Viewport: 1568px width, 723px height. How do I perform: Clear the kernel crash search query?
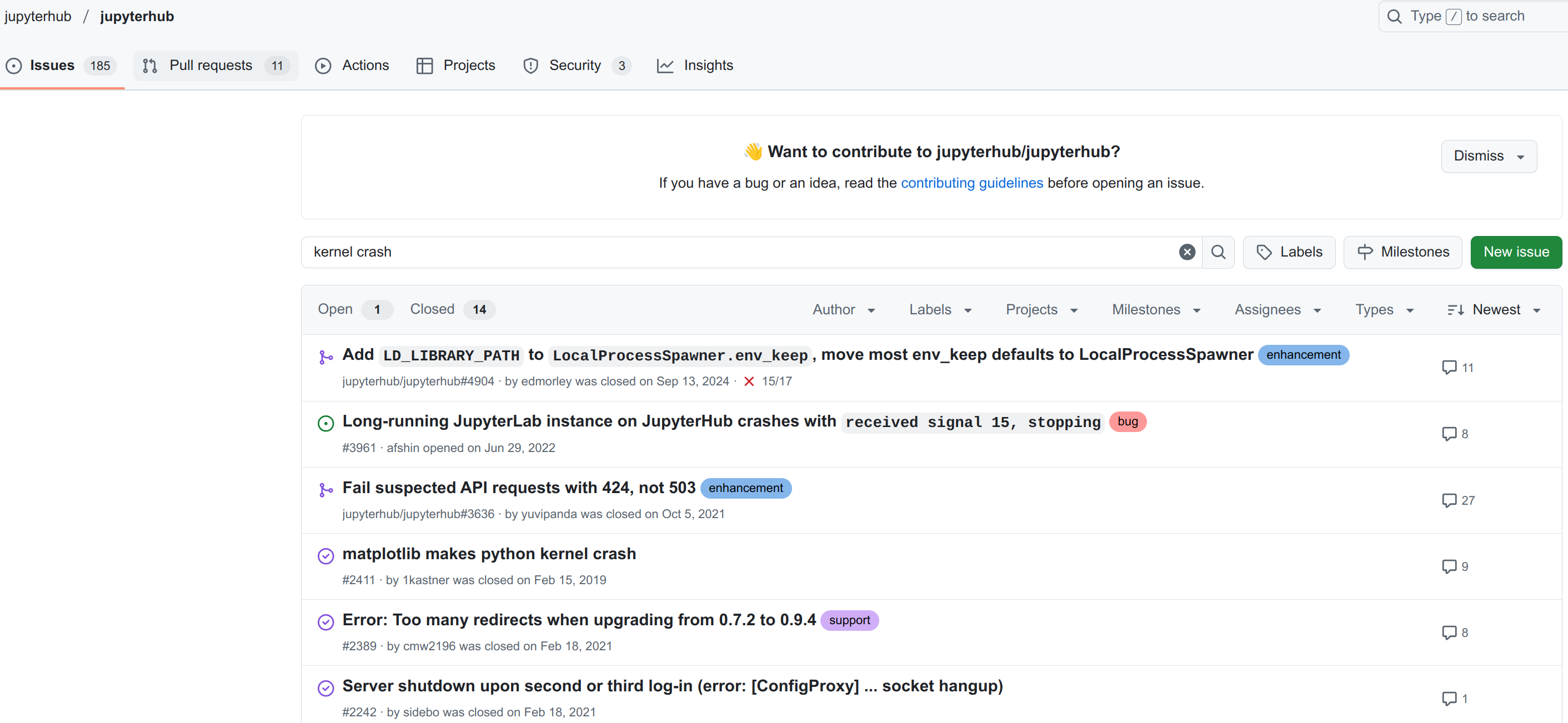click(x=1186, y=252)
